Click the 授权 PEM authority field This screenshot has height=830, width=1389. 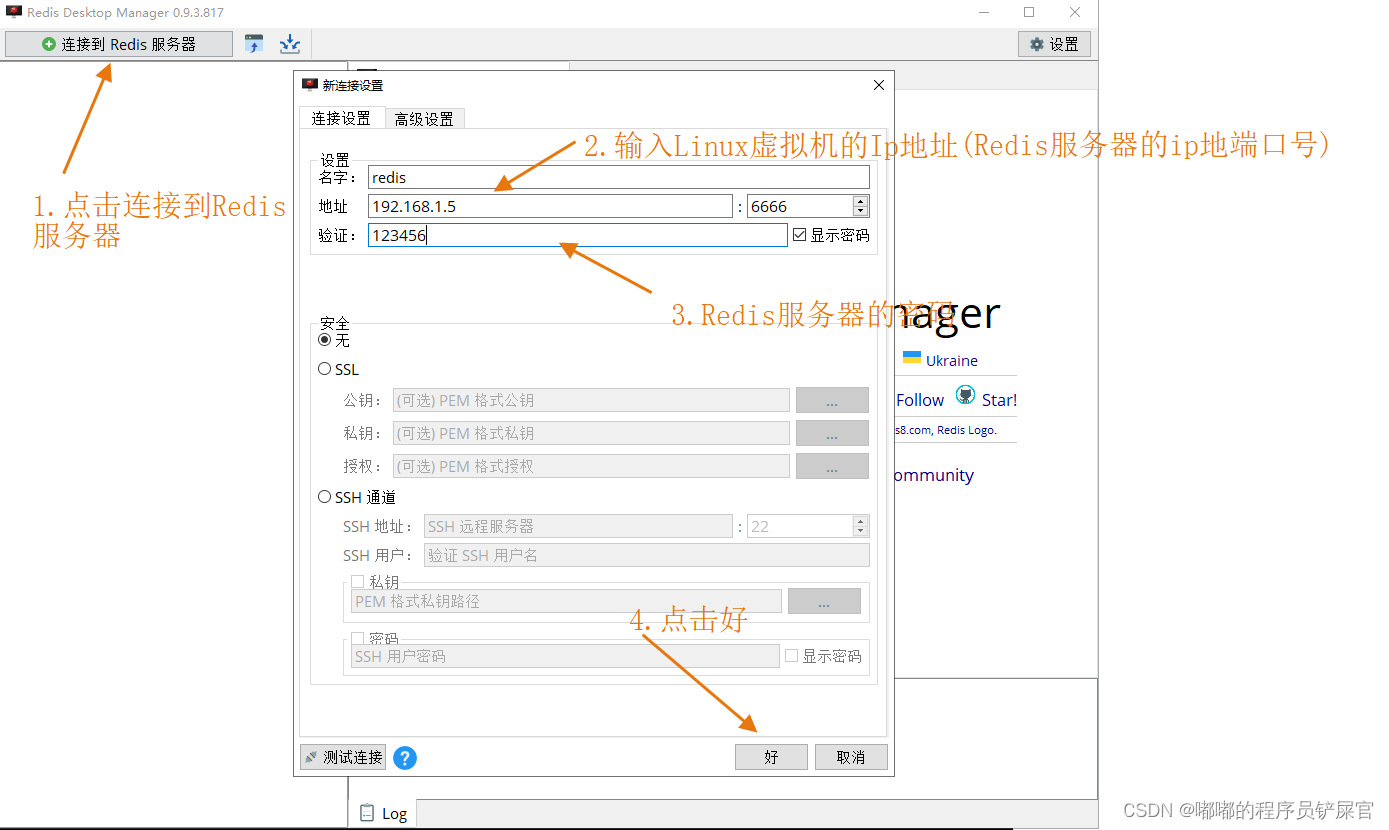(591, 466)
